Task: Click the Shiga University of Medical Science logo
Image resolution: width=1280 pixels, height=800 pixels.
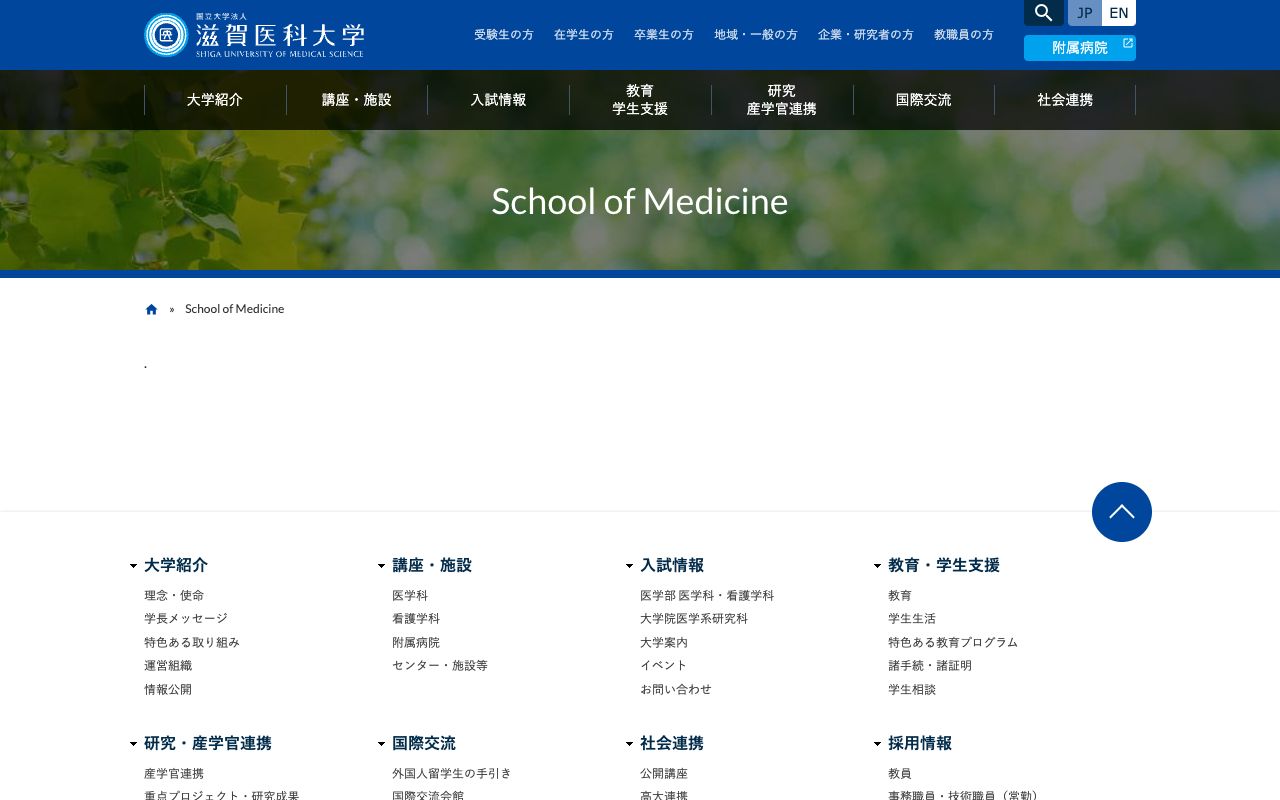Action: (253, 34)
